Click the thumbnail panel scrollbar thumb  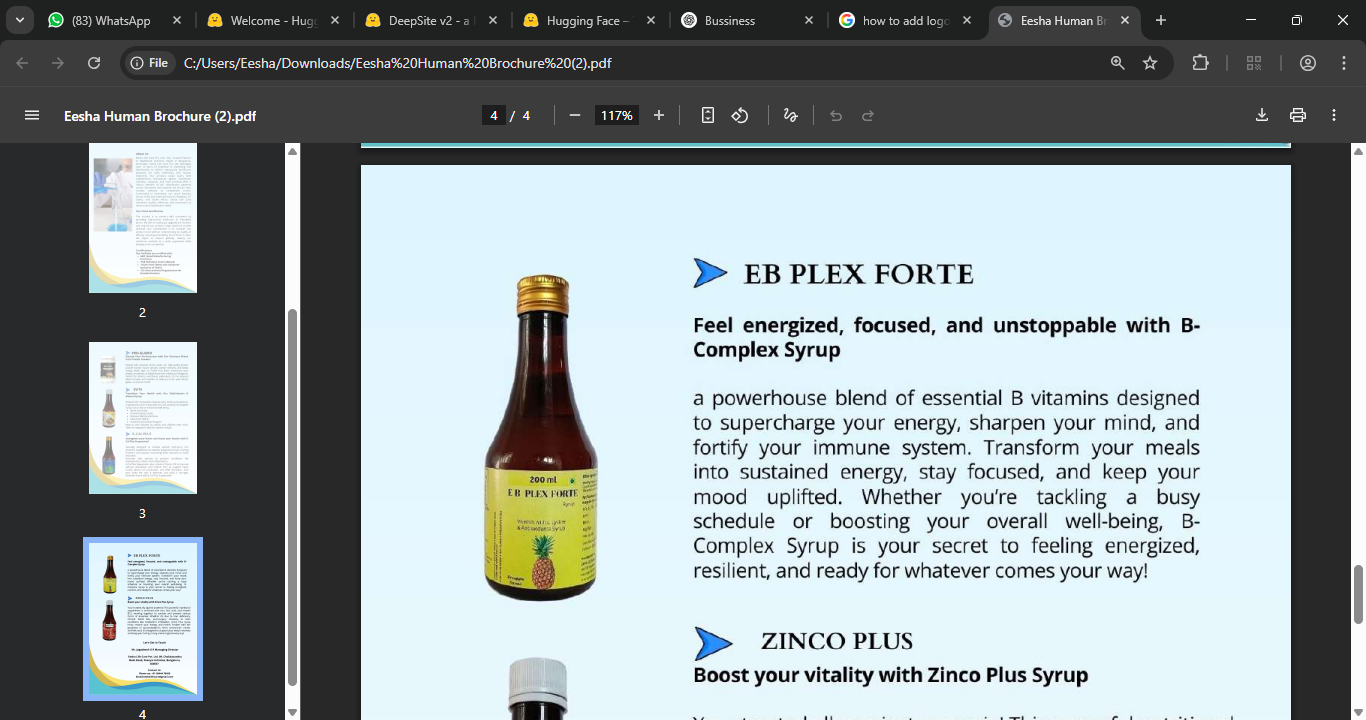point(292,497)
